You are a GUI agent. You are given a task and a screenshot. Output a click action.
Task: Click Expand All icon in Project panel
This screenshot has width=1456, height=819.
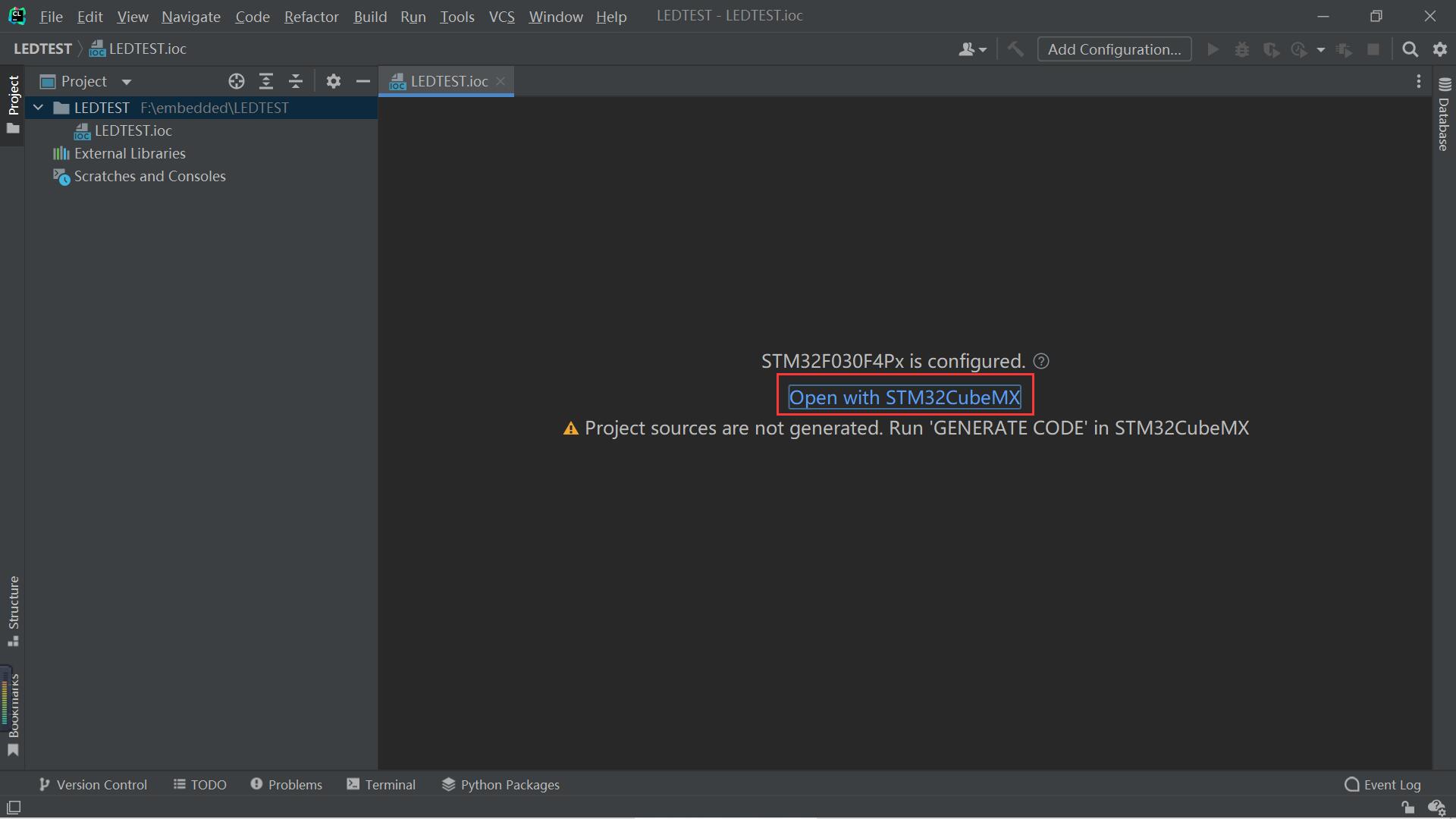tap(266, 81)
